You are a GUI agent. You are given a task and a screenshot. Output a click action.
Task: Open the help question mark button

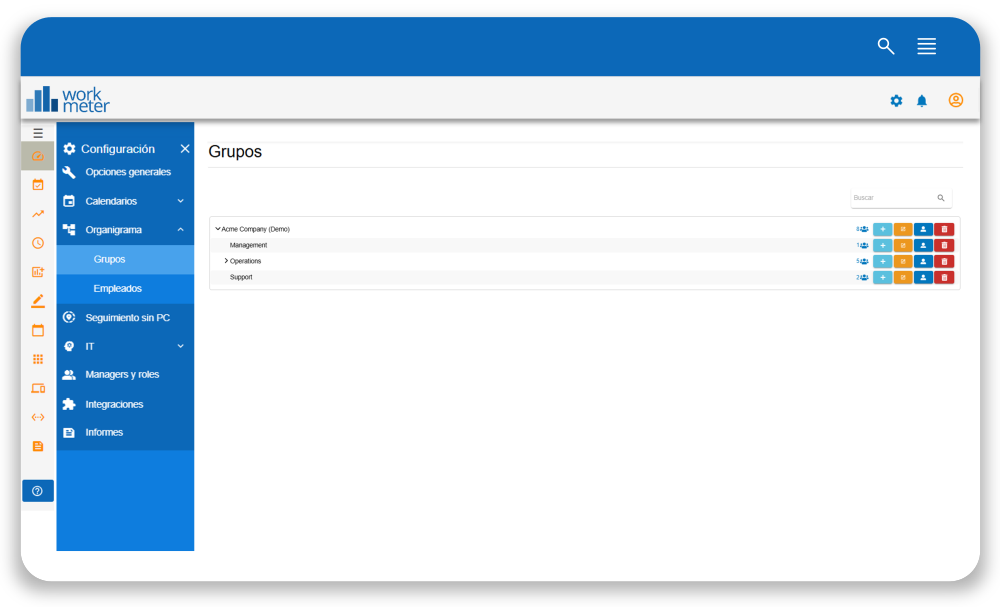(x=38, y=491)
